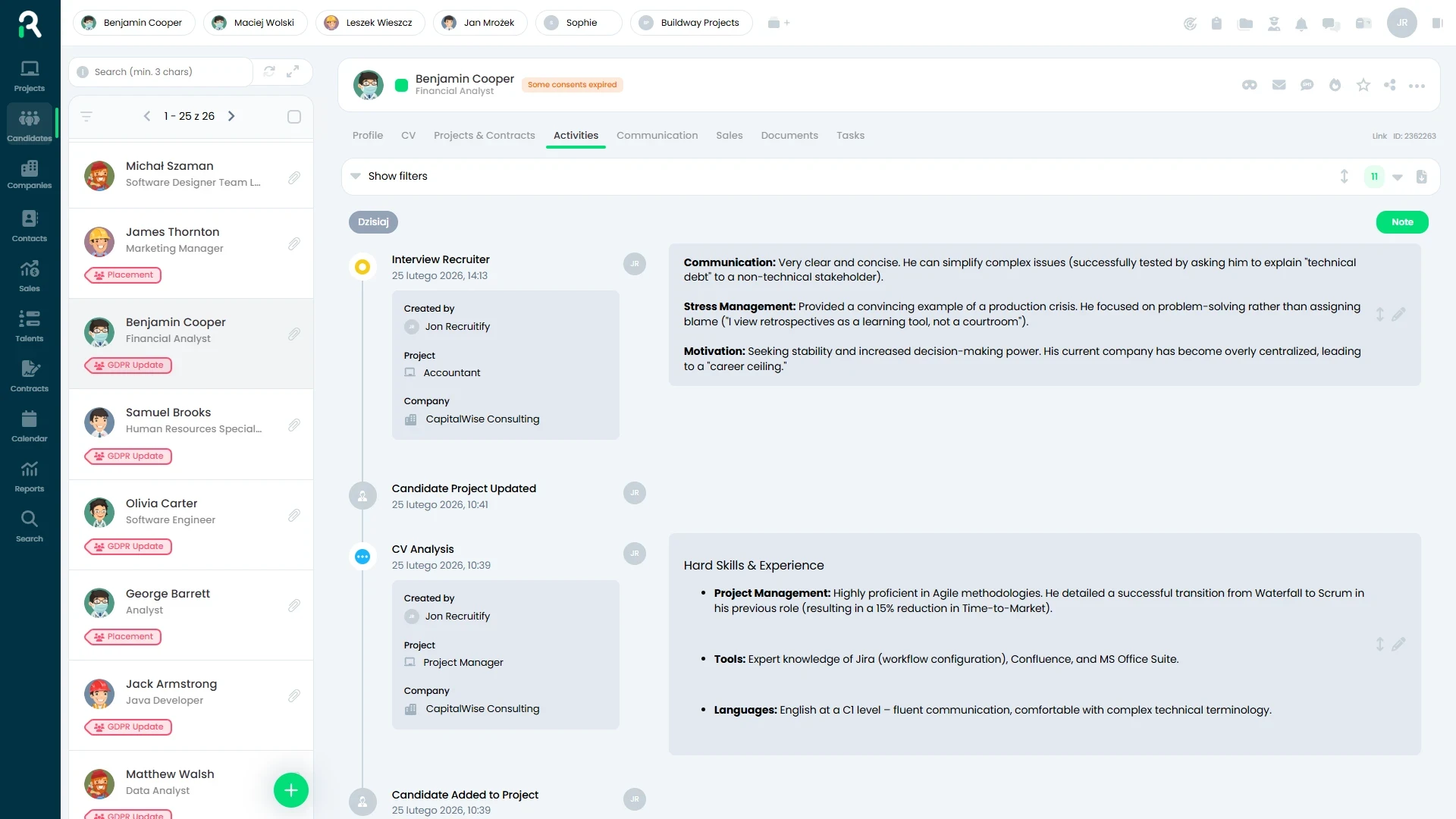Viewport: 1456px width, 819px height.
Task: Click the floating green plus button
Action: (290, 790)
